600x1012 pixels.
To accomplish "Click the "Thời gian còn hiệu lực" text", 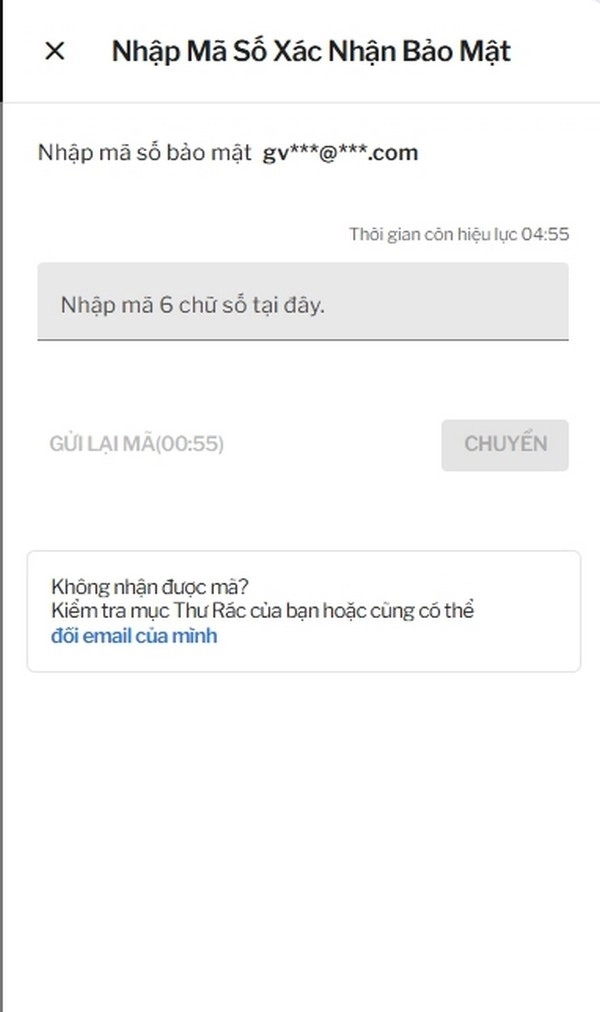I will point(432,234).
